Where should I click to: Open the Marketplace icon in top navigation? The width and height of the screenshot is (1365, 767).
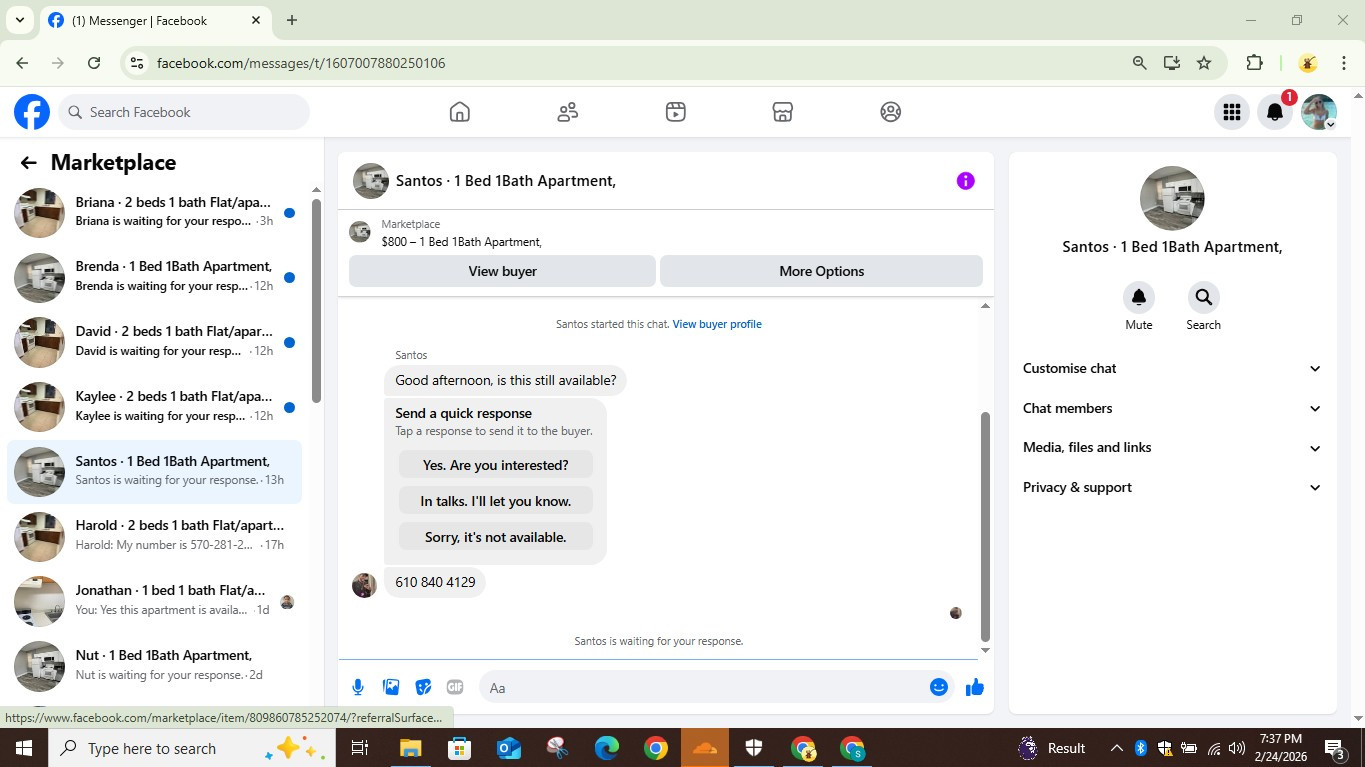tap(783, 112)
